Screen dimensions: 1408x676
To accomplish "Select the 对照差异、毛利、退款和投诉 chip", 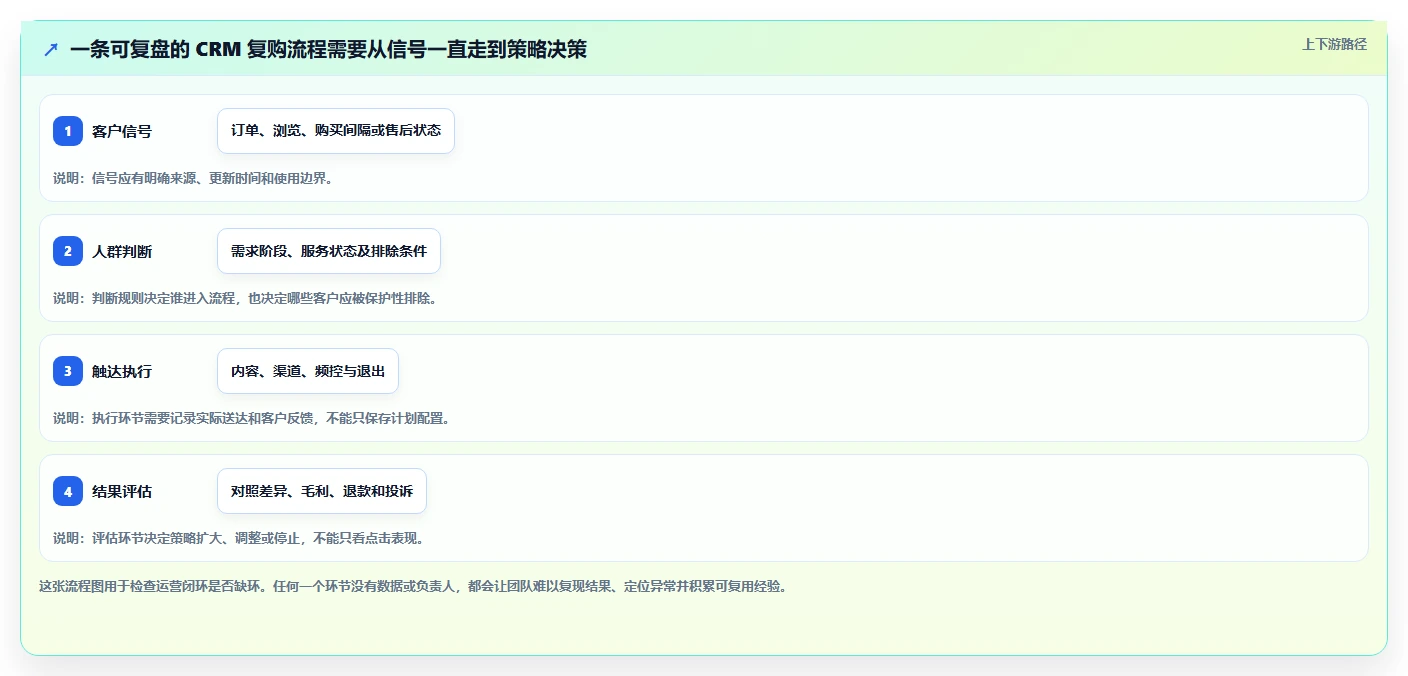I will point(322,491).
